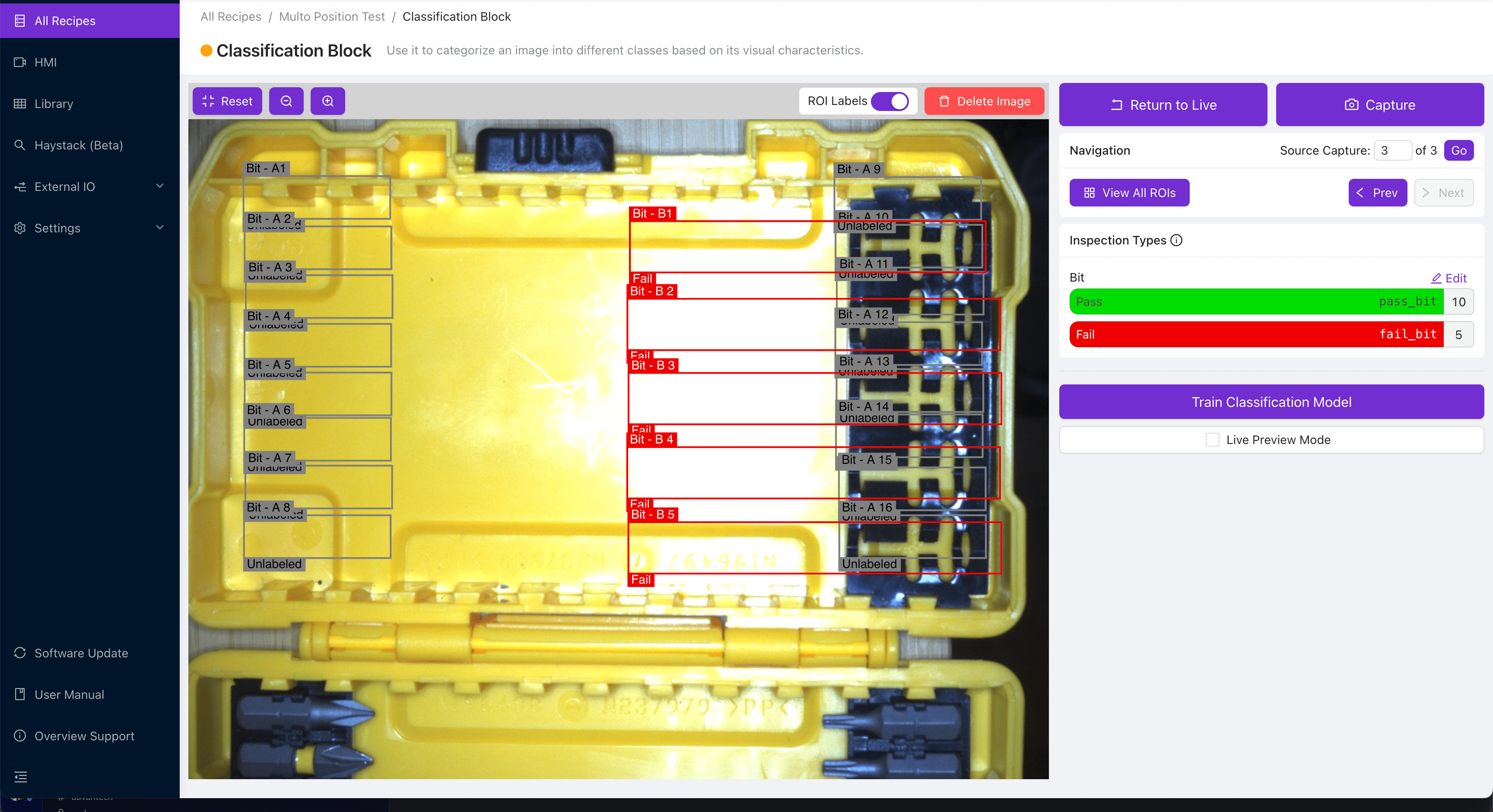Toggle the ROI Labels switch

coord(889,101)
